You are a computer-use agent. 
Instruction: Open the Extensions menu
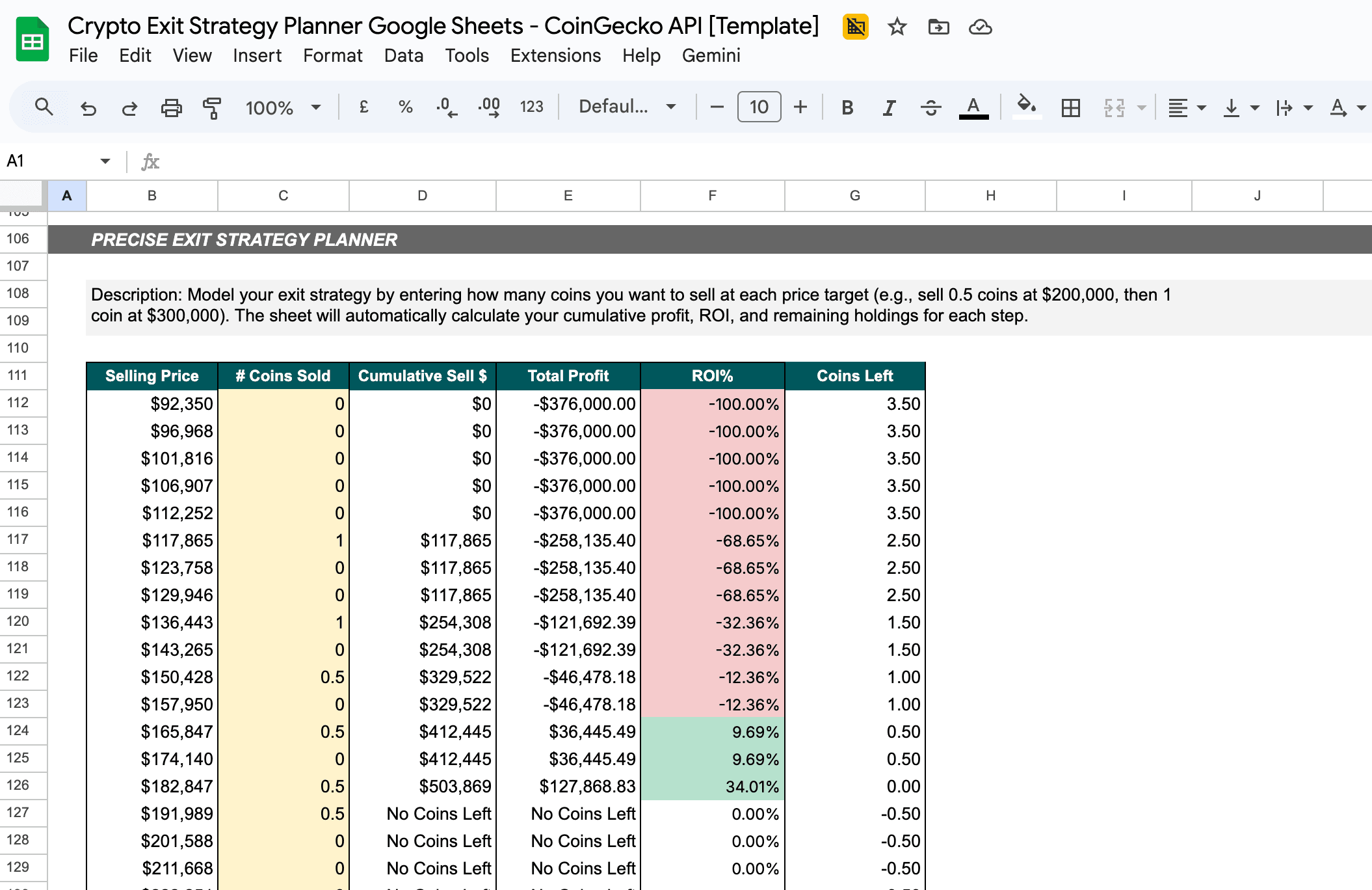point(555,56)
